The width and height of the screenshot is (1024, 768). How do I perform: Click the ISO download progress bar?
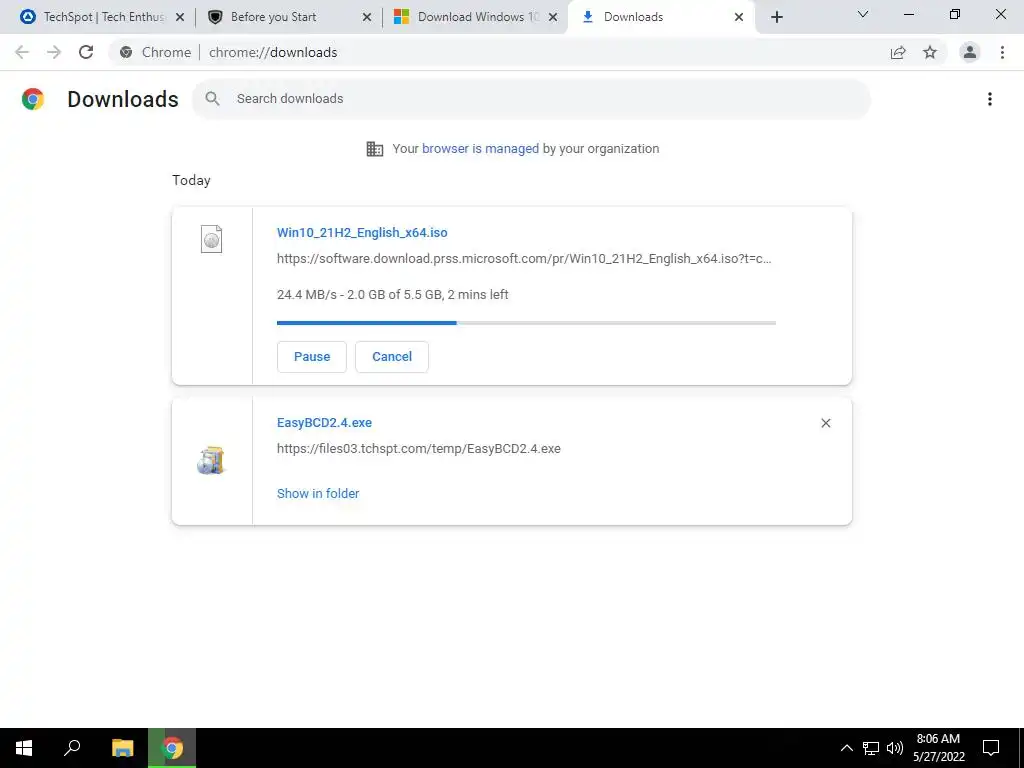pos(526,323)
